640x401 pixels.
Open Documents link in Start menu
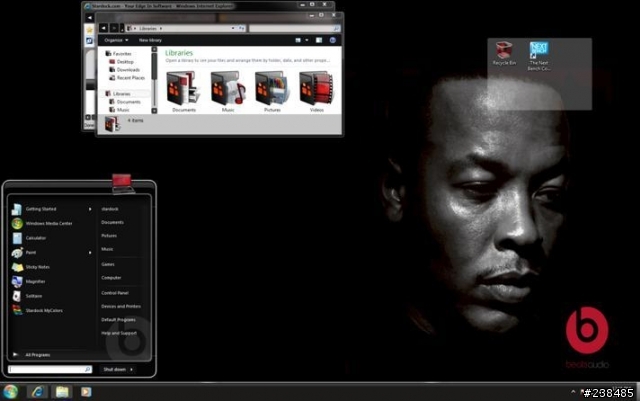(x=112, y=223)
